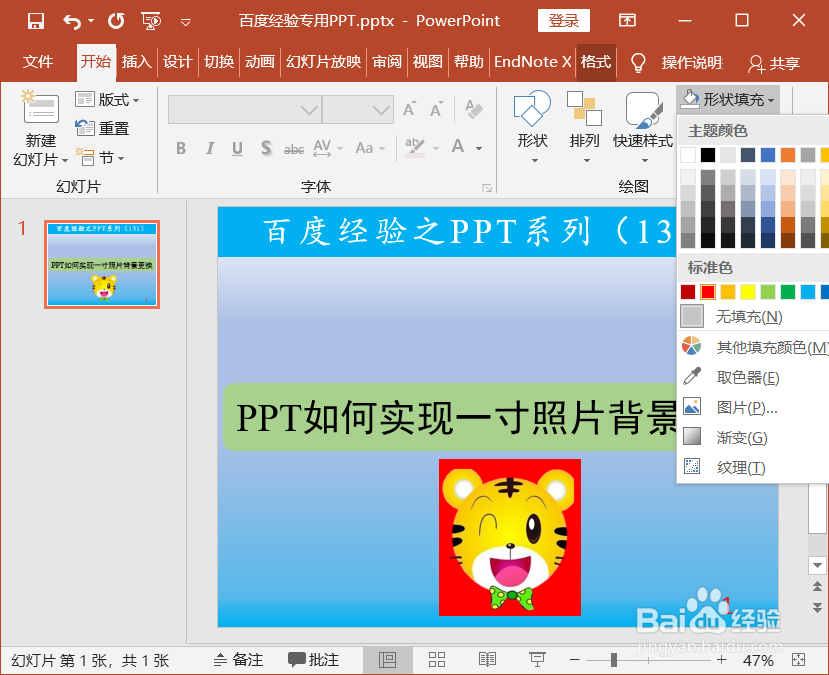This screenshot has height=675, width=829.
Task: Select white theme color swatch
Action: [688, 155]
